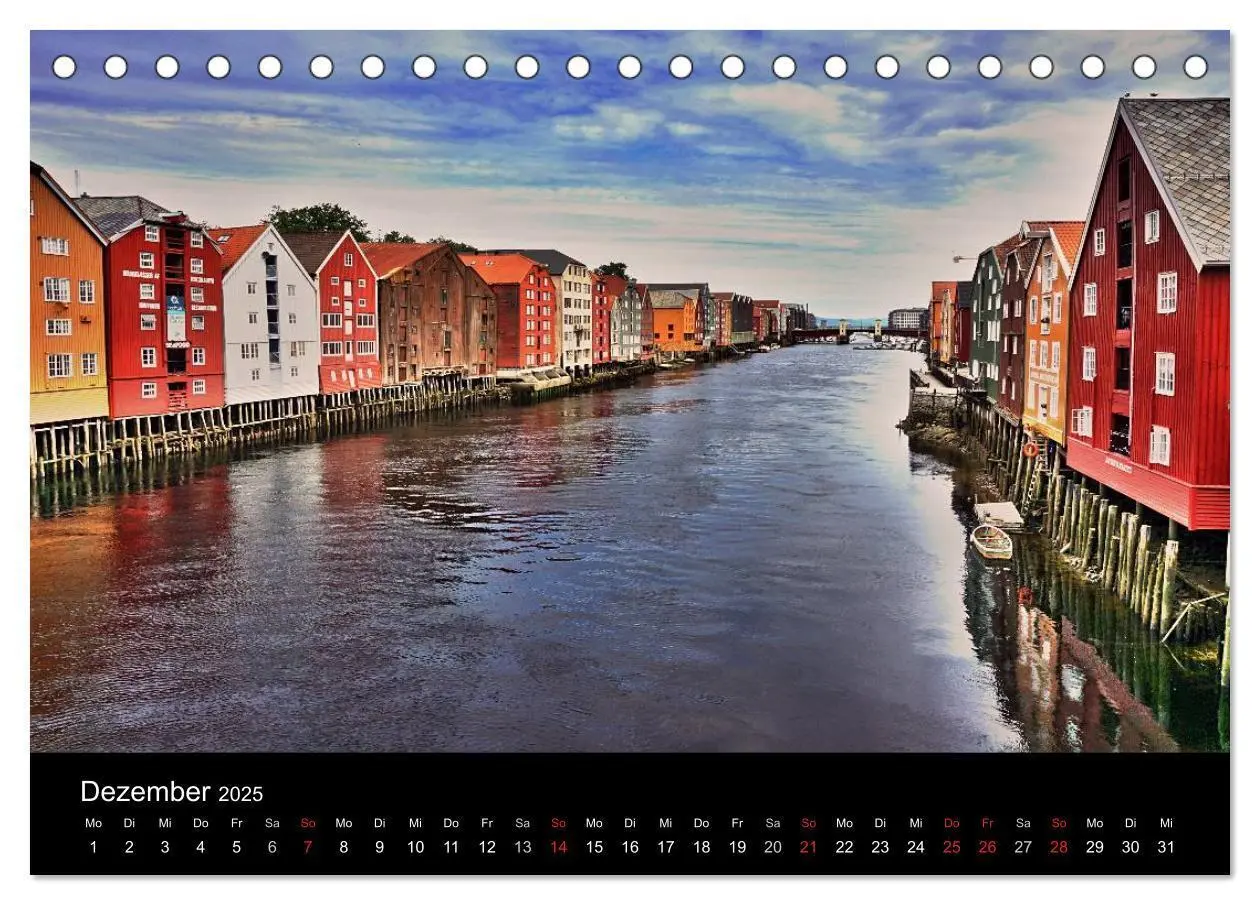Select date 19 in the calendar strip
Screen dimensions: 1260x905
click(737, 847)
